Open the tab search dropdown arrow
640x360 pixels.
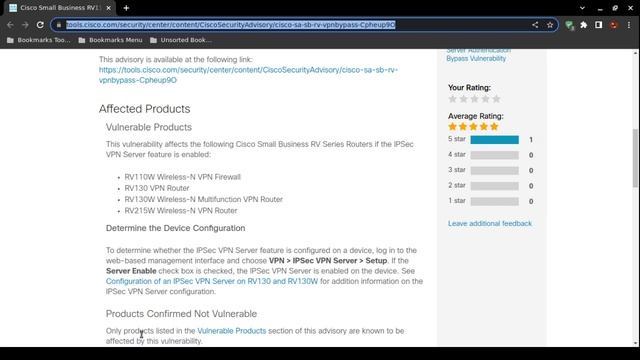582,8
